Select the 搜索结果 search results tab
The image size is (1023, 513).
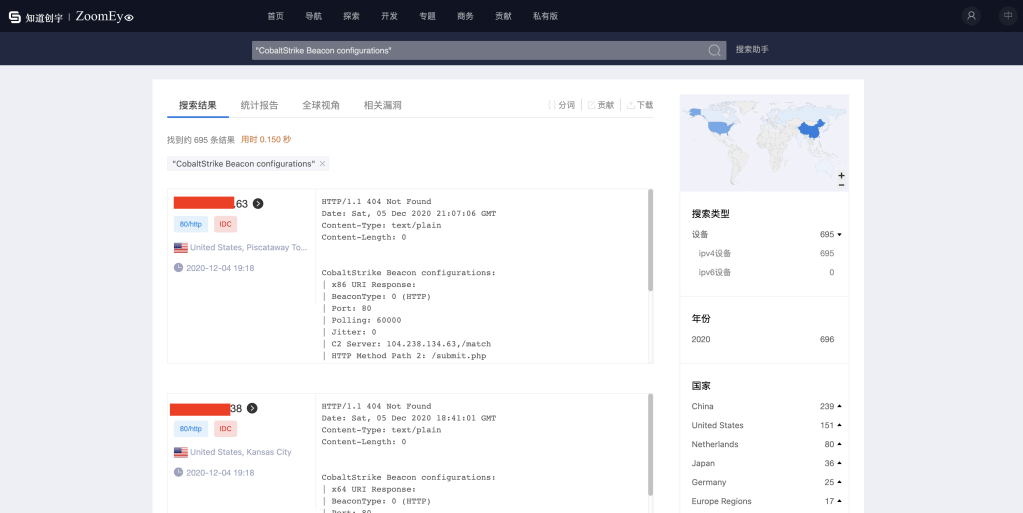click(198, 105)
